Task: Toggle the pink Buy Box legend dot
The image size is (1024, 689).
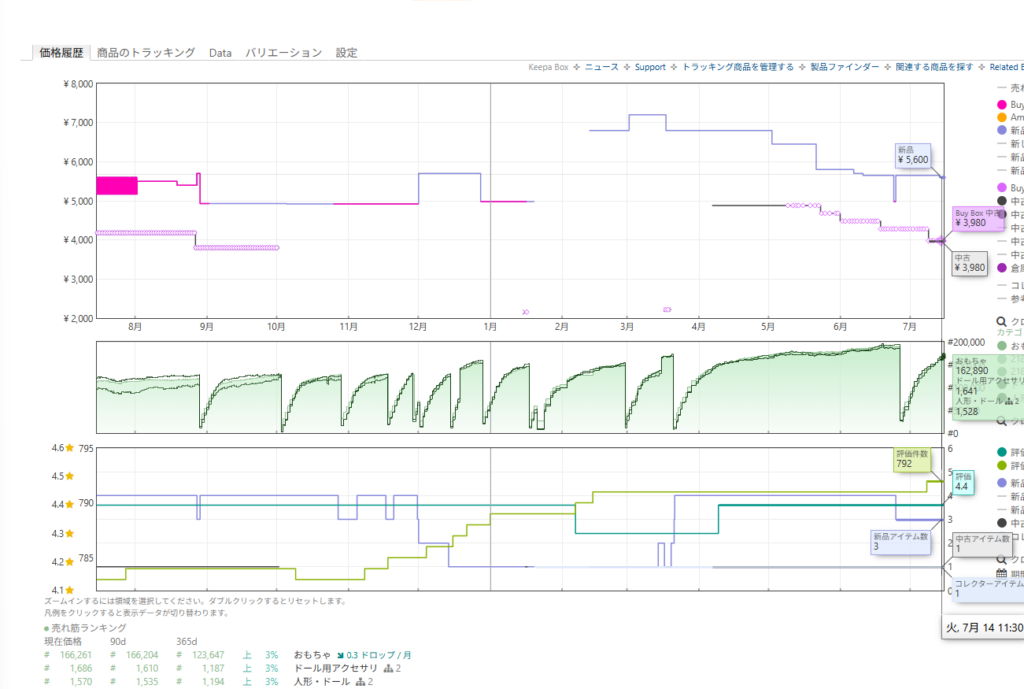Action: 1002,104
